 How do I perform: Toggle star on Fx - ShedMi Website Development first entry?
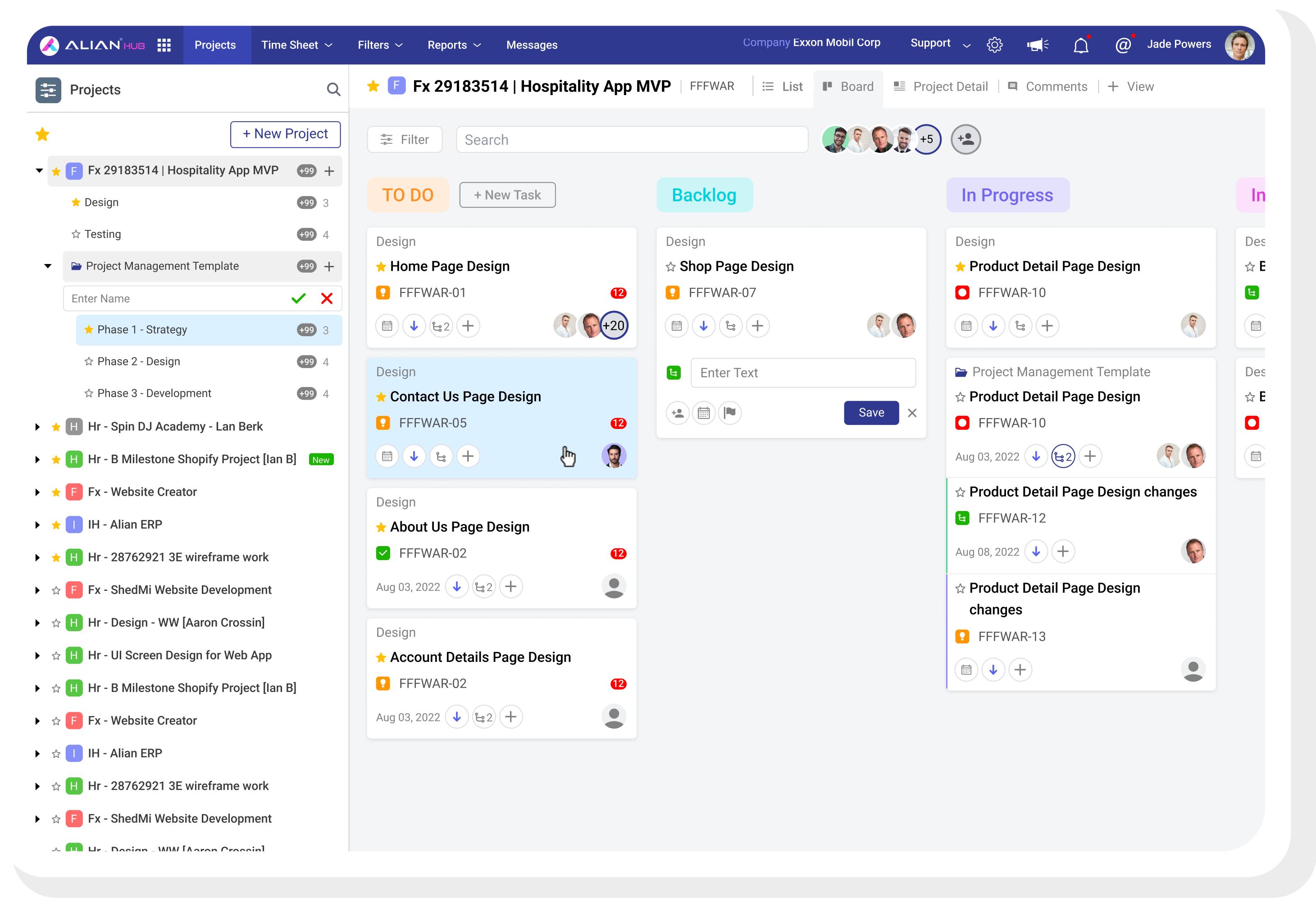[56, 590]
